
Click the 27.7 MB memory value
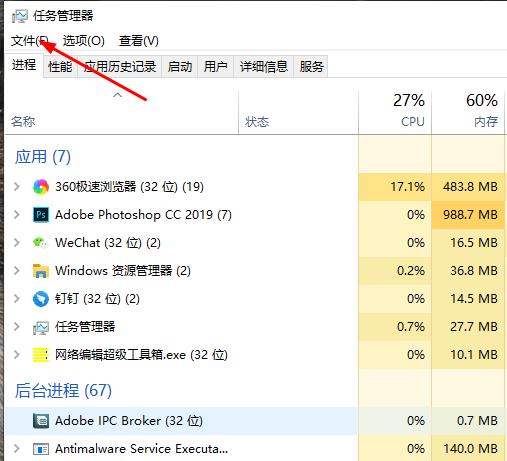(x=474, y=327)
